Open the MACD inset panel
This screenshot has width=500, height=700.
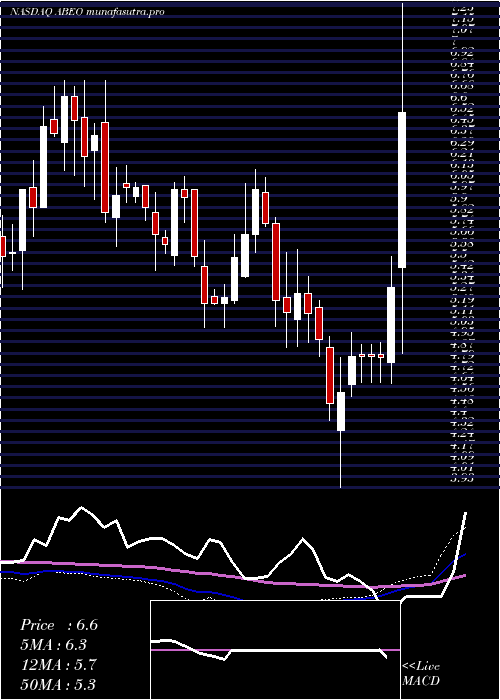(x=275, y=650)
